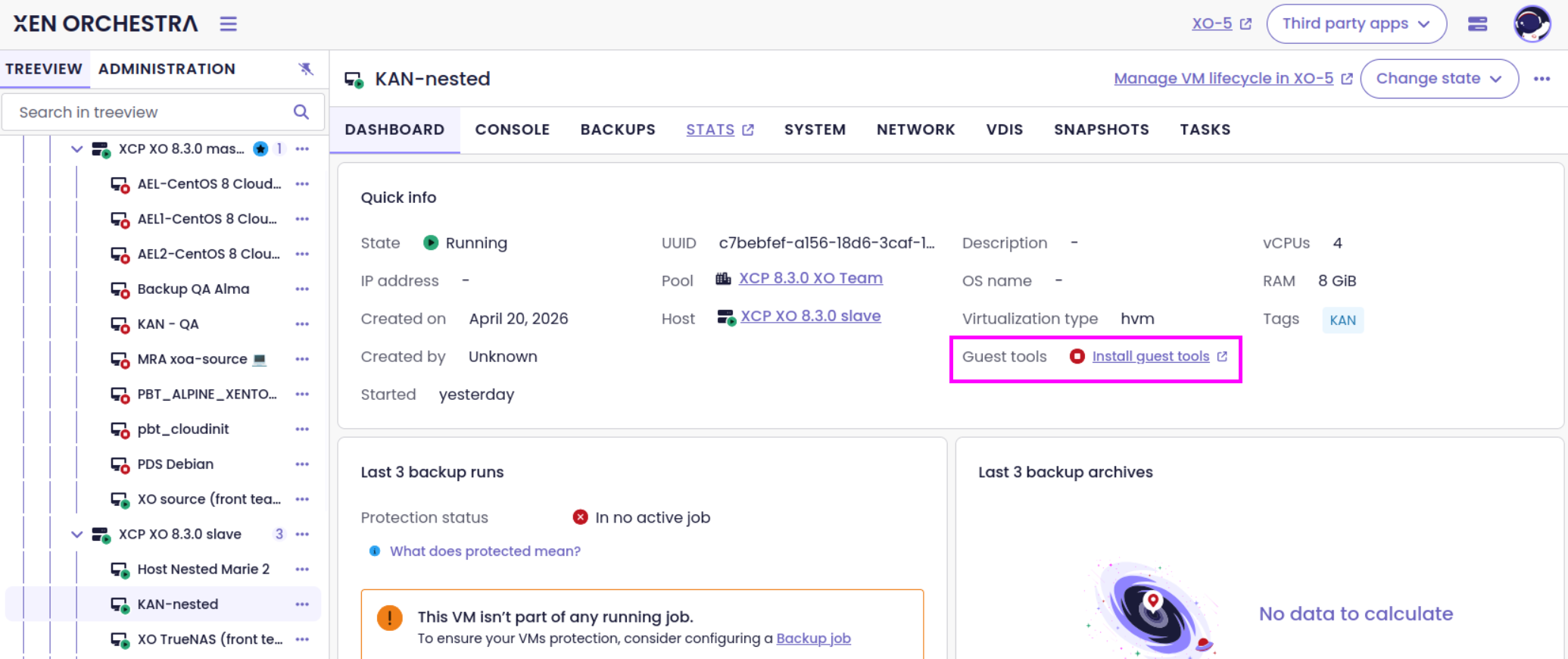This screenshot has height=659, width=1568.
Task: Switch to the Backups tab
Action: 618,130
